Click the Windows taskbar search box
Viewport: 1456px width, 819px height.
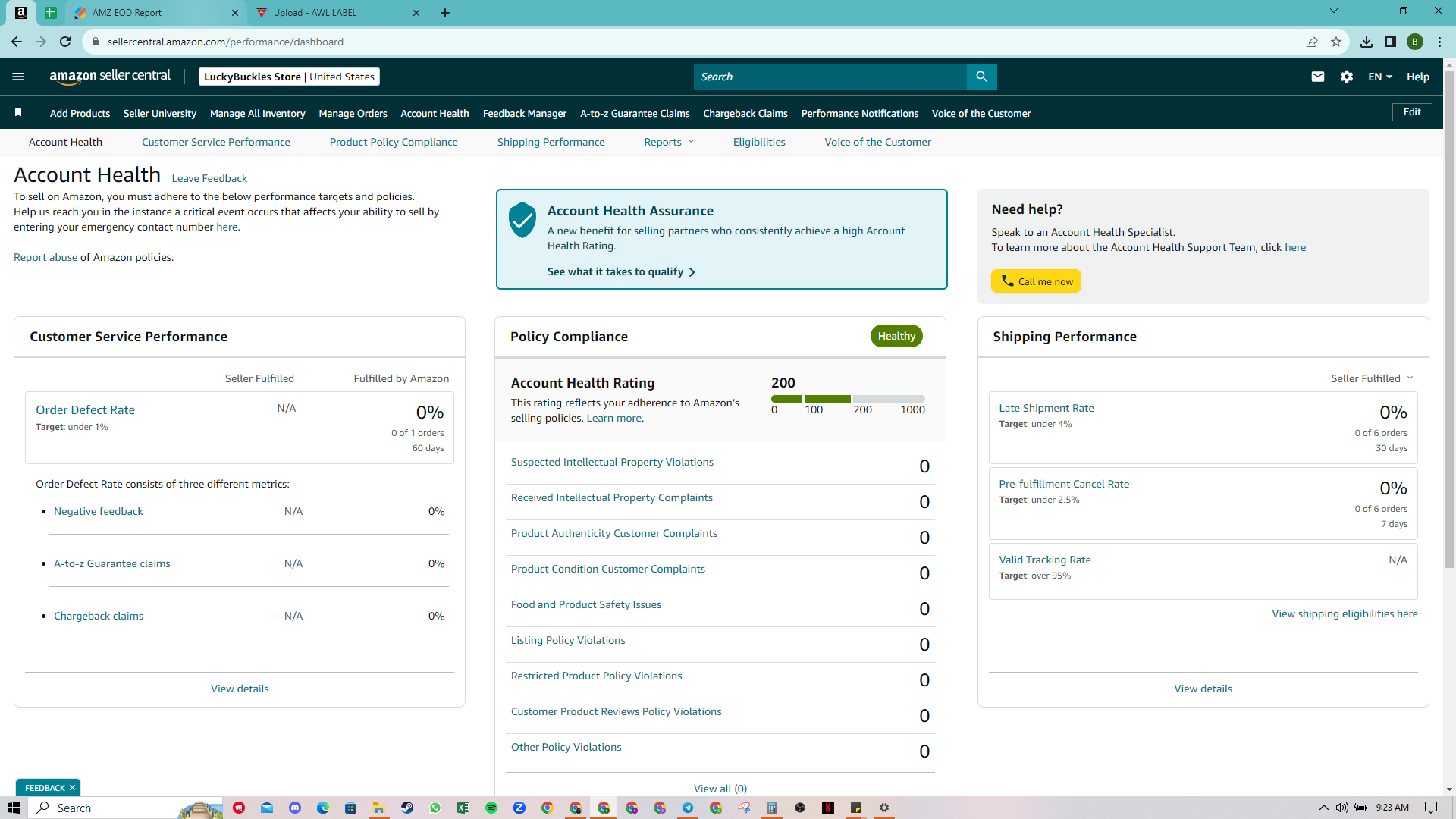click(x=126, y=808)
